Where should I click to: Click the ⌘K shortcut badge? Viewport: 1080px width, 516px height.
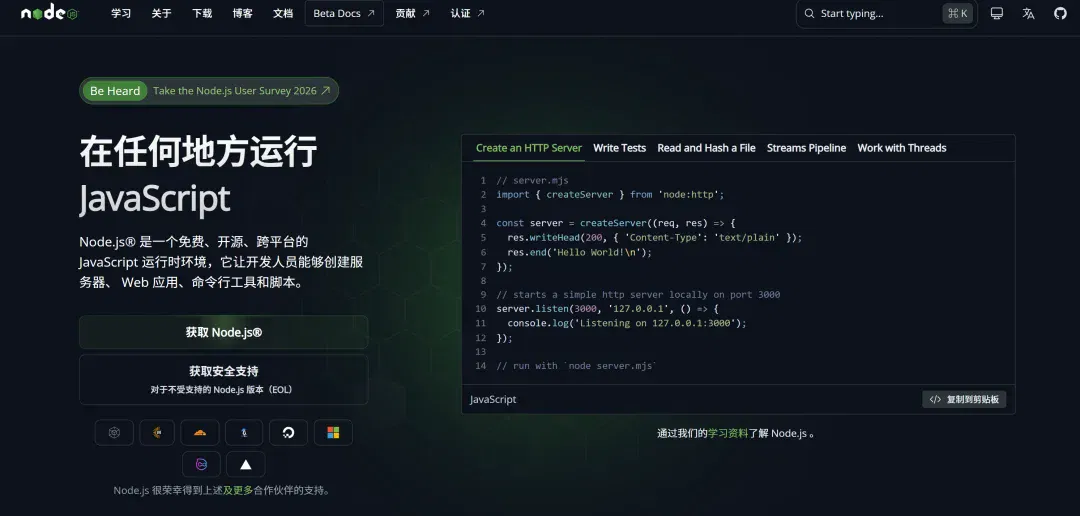click(x=957, y=13)
